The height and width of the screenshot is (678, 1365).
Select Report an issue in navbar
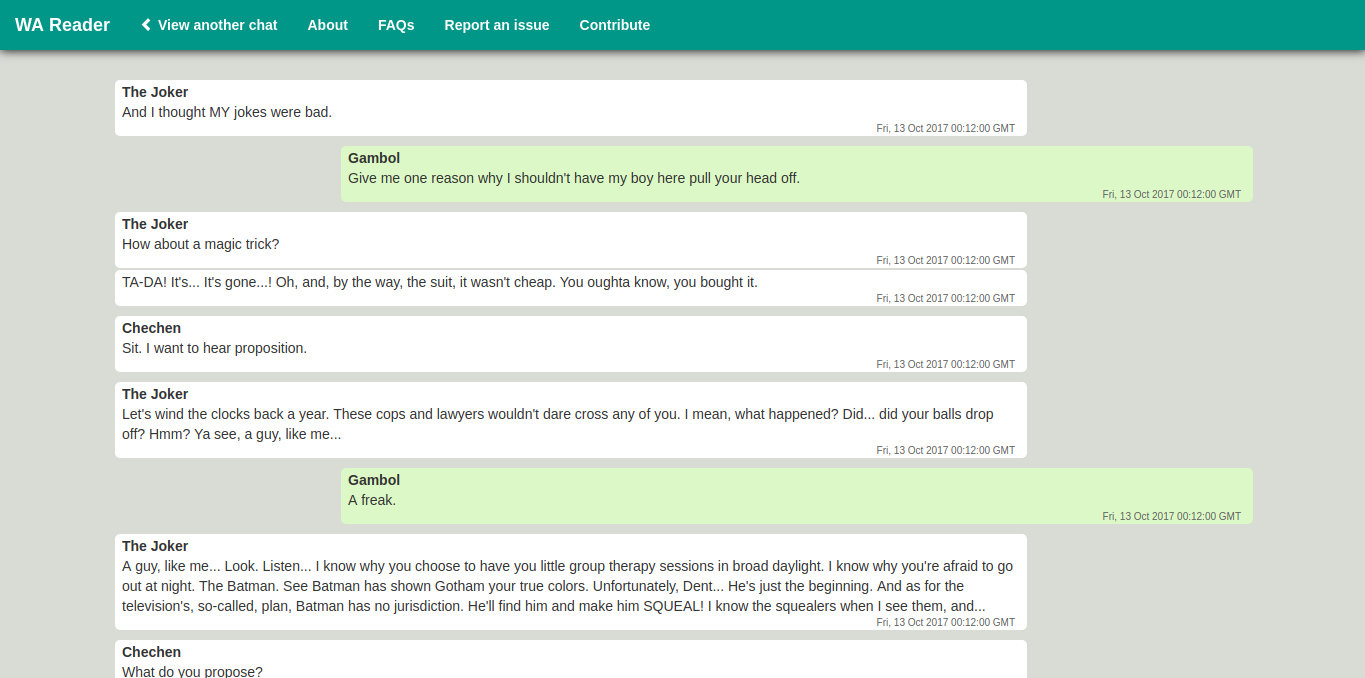[497, 25]
